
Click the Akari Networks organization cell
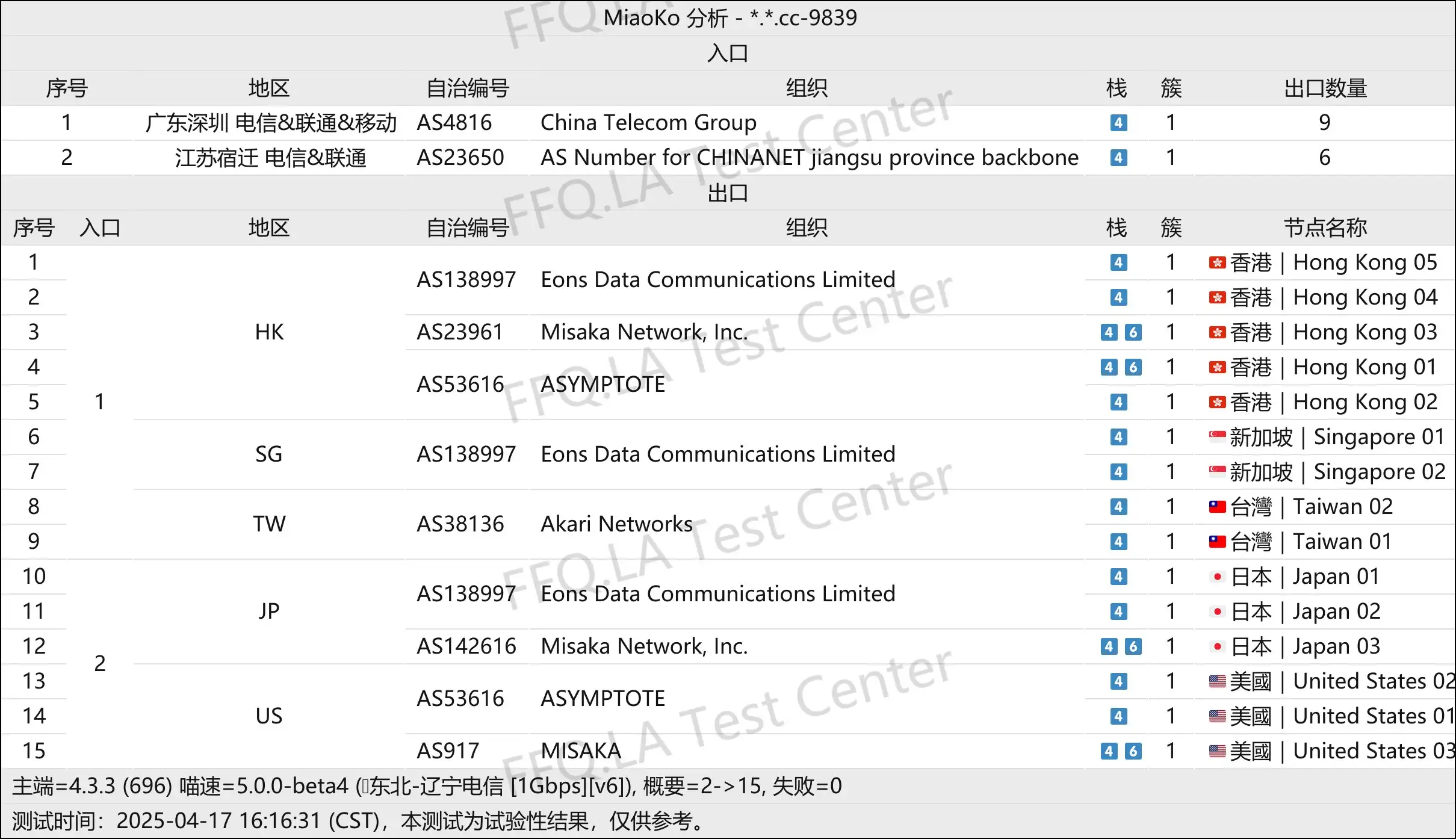click(616, 524)
